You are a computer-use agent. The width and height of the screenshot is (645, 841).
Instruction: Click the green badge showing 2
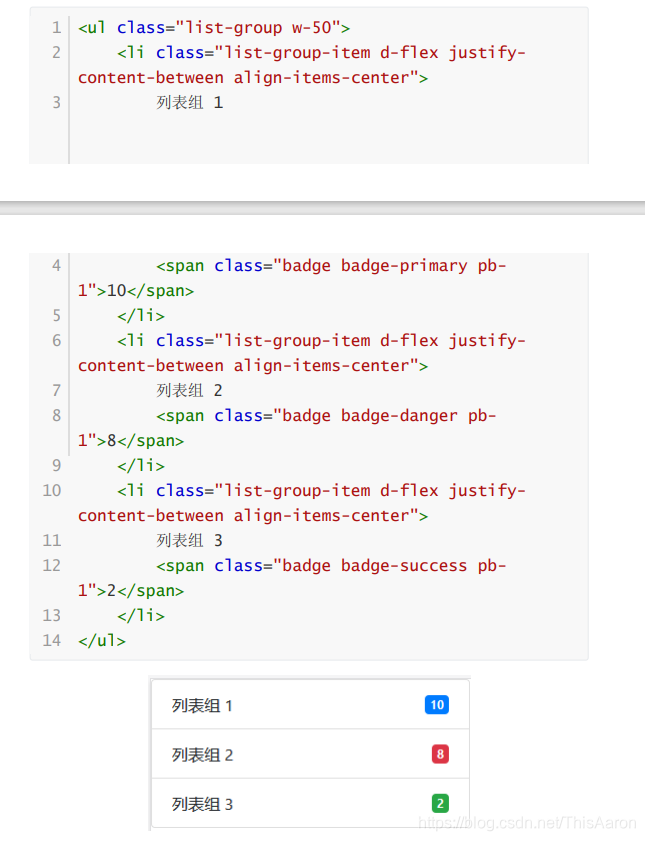pos(440,803)
